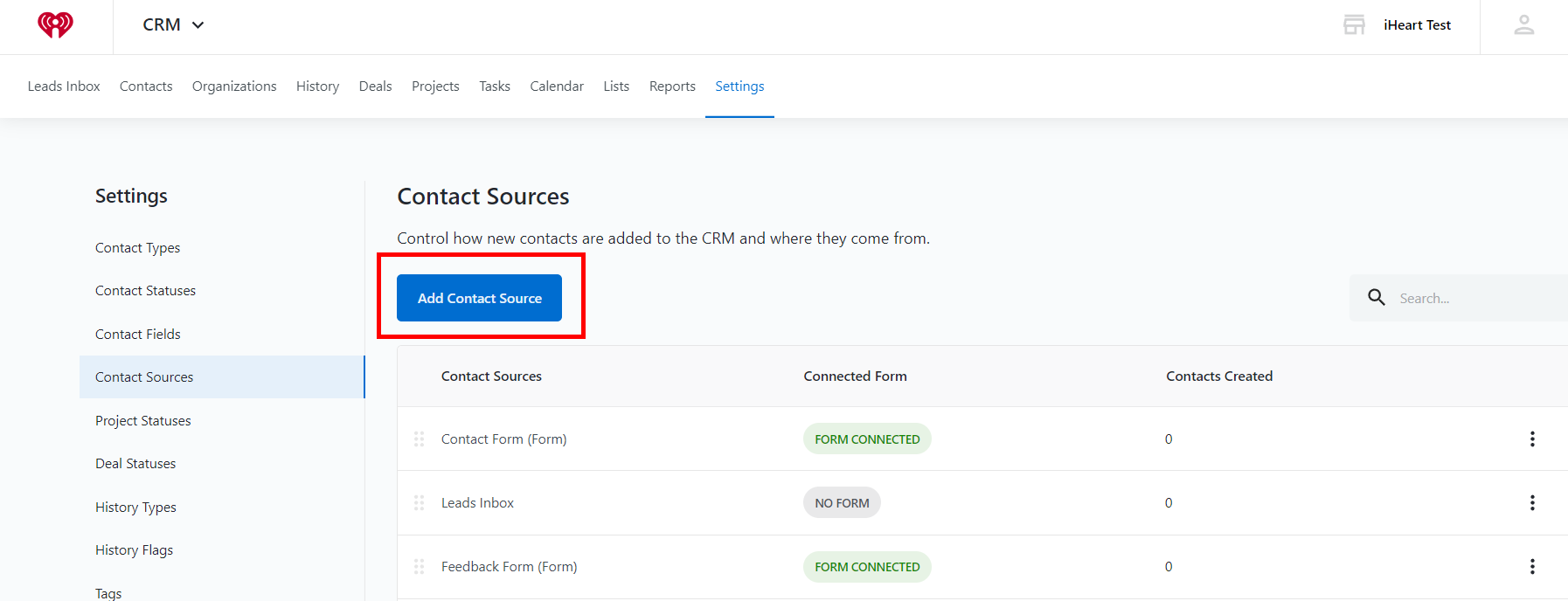This screenshot has height=601, width=1568.
Task: Open the Contacts tab
Action: click(x=146, y=86)
